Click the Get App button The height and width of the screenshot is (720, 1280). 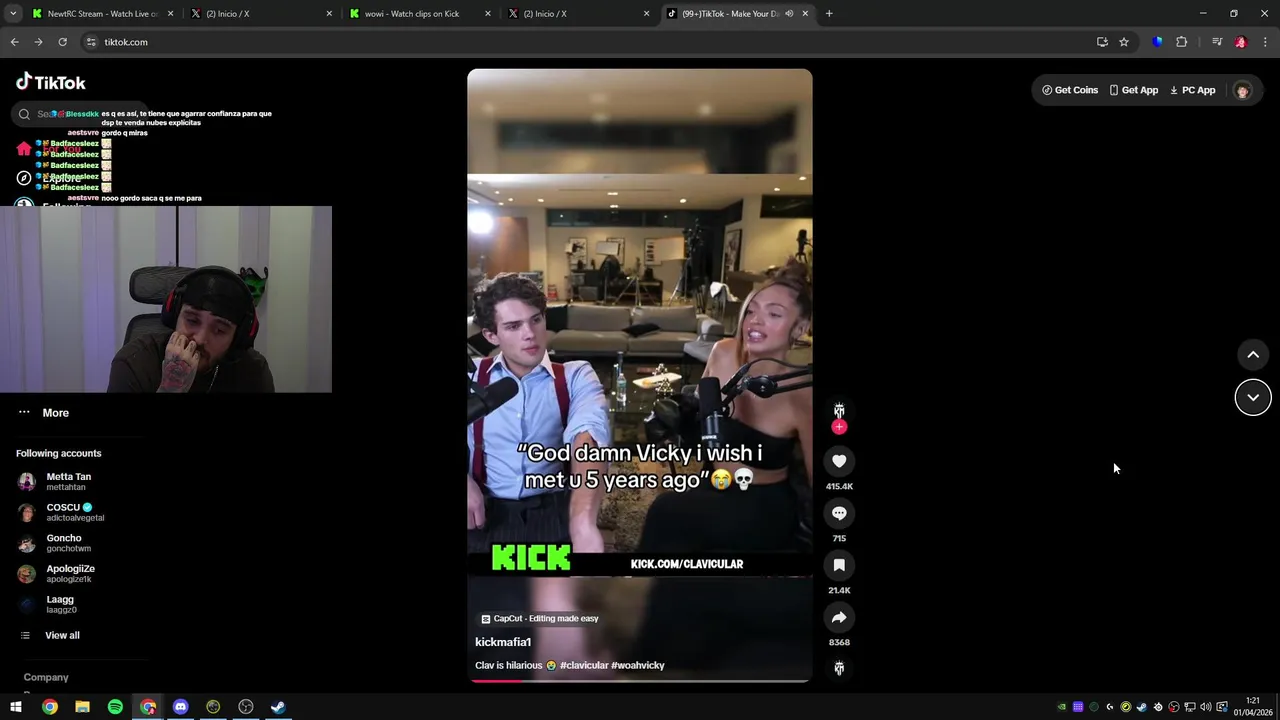(1133, 90)
